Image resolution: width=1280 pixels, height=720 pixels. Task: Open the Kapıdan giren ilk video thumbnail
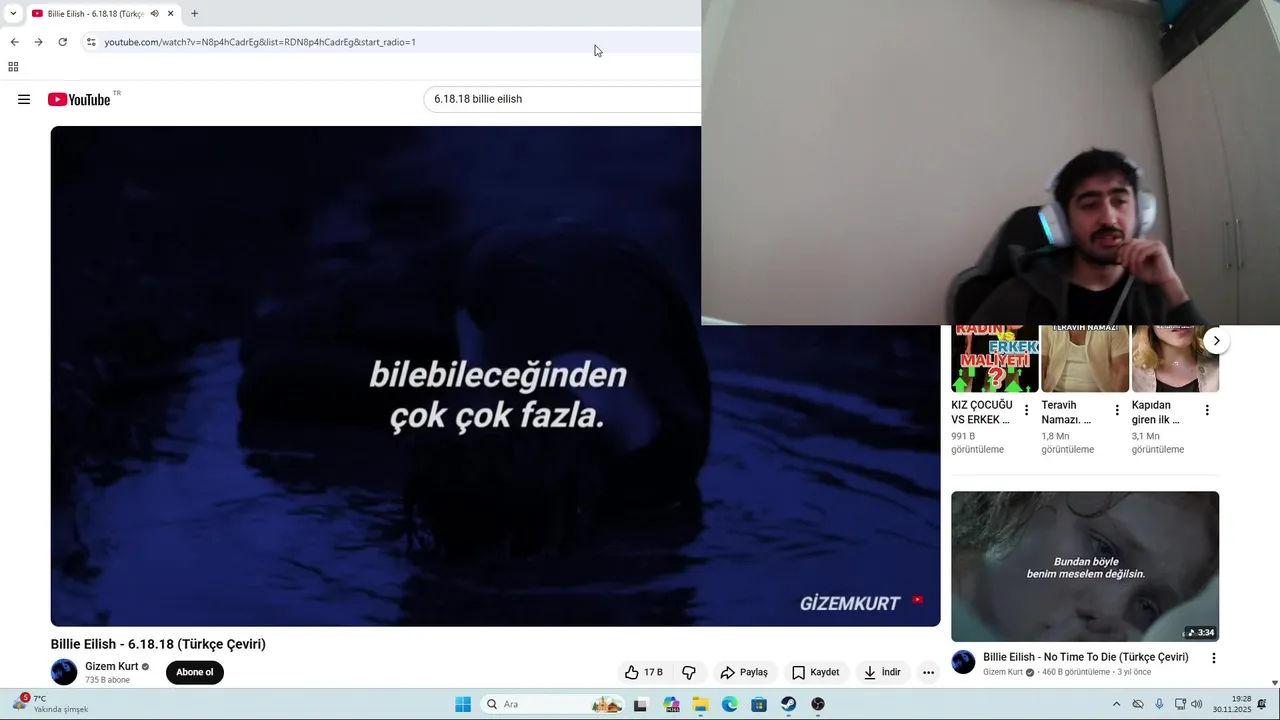(1175, 358)
